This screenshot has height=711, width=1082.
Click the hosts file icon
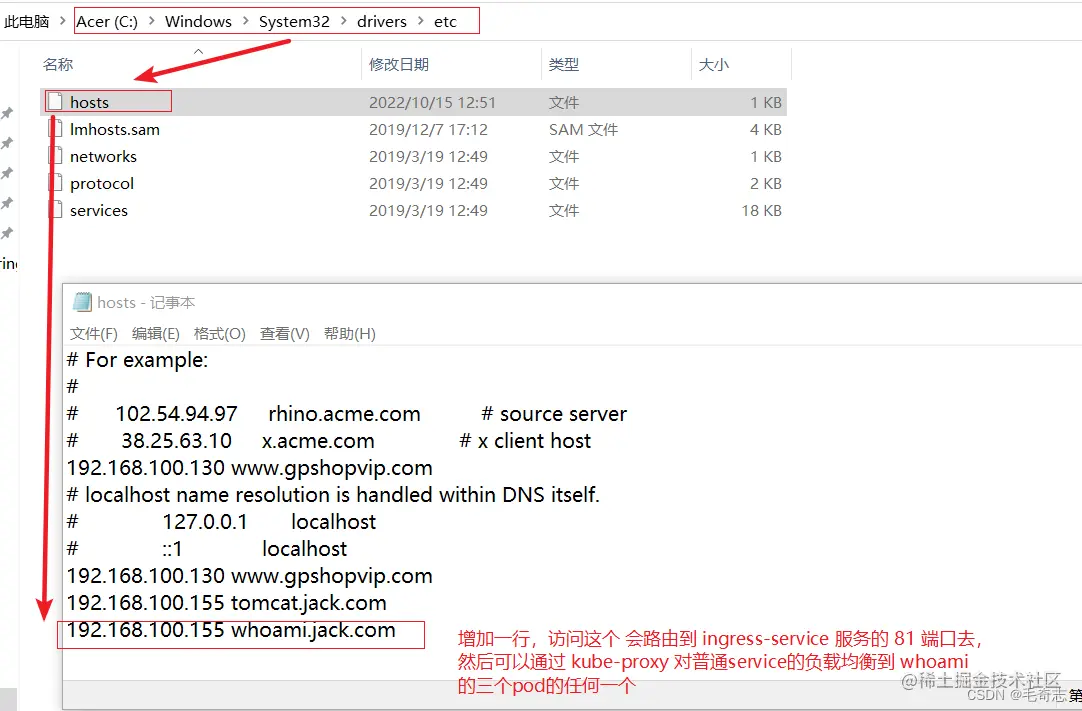[x=55, y=101]
